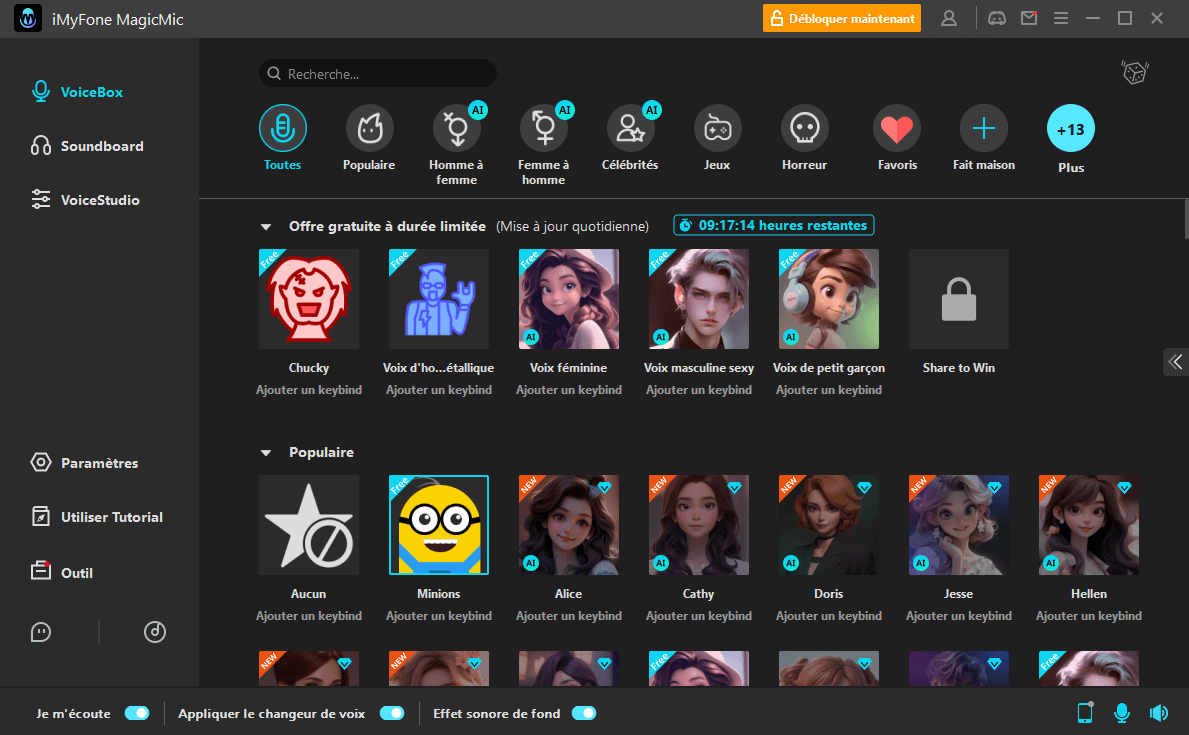Image resolution: width=1189 pixels, height=735 pixels.
Task: Select the Chucky voice thumbnail
Action: tap(309, 299)
